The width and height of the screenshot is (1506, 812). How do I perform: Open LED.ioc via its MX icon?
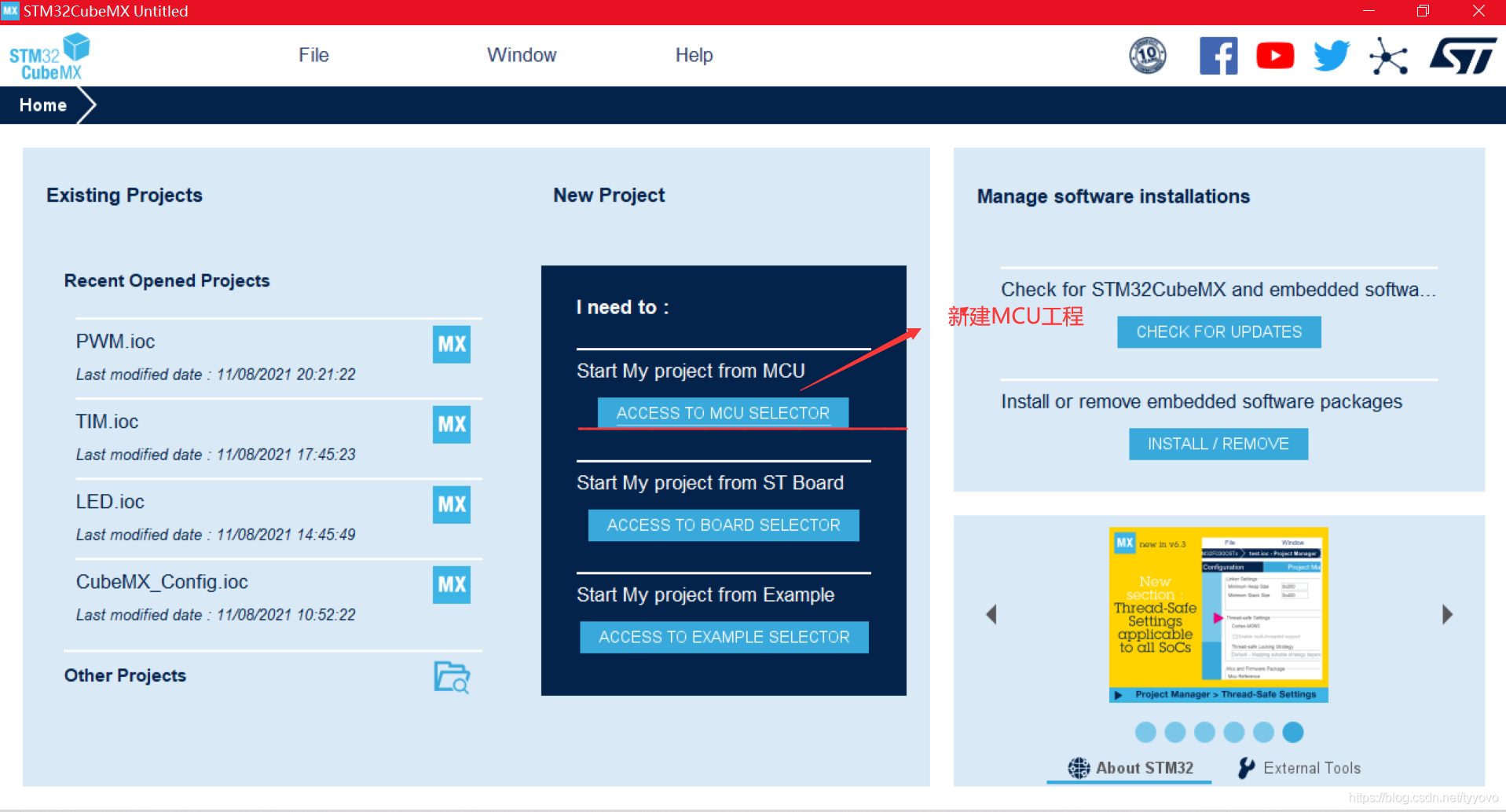coord(452,504)
